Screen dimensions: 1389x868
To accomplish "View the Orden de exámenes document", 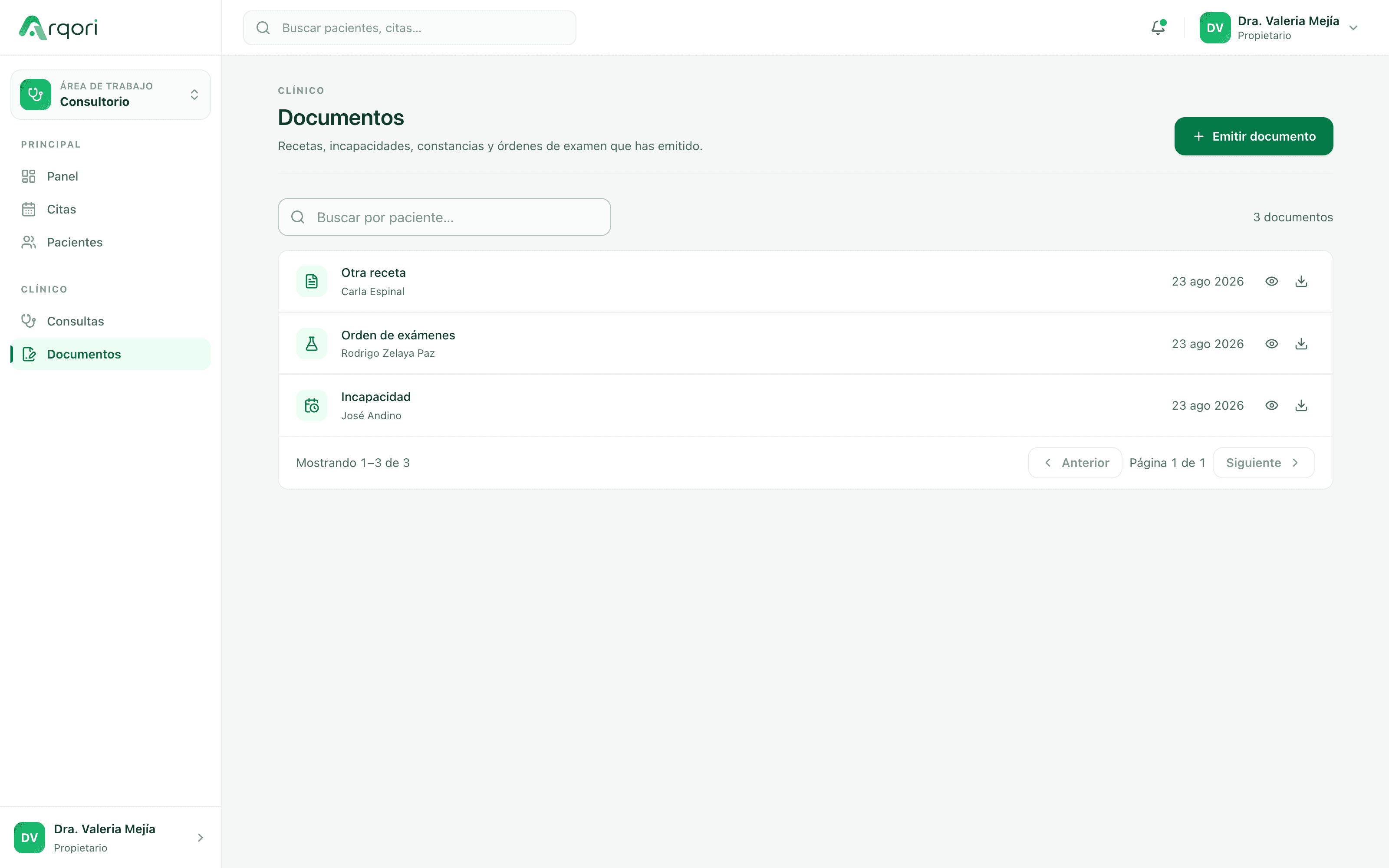I will coord(1271,343).
